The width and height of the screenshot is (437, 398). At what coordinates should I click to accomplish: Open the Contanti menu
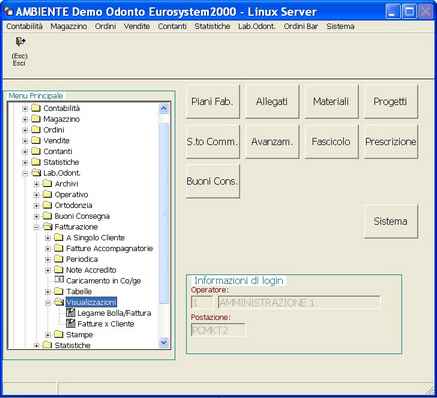pyautogui.click(x=172, y=26)
